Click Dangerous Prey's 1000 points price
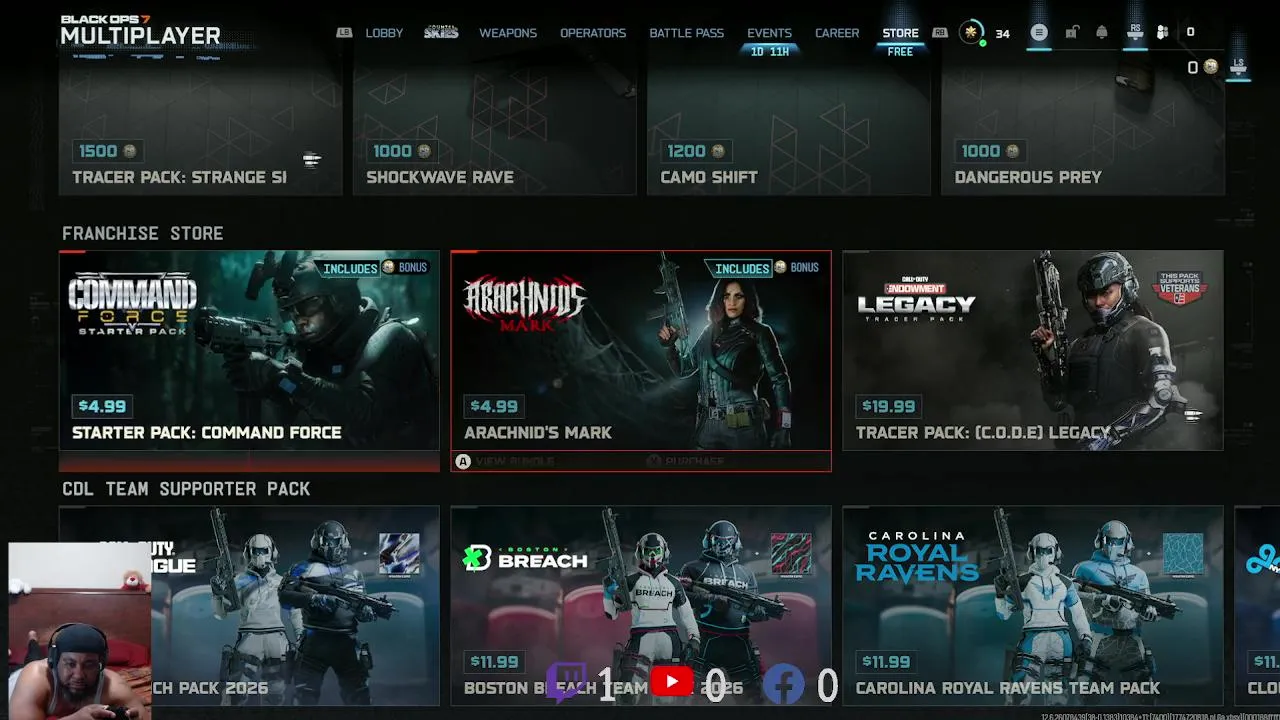1280x720 pixels. coord(989,151)
